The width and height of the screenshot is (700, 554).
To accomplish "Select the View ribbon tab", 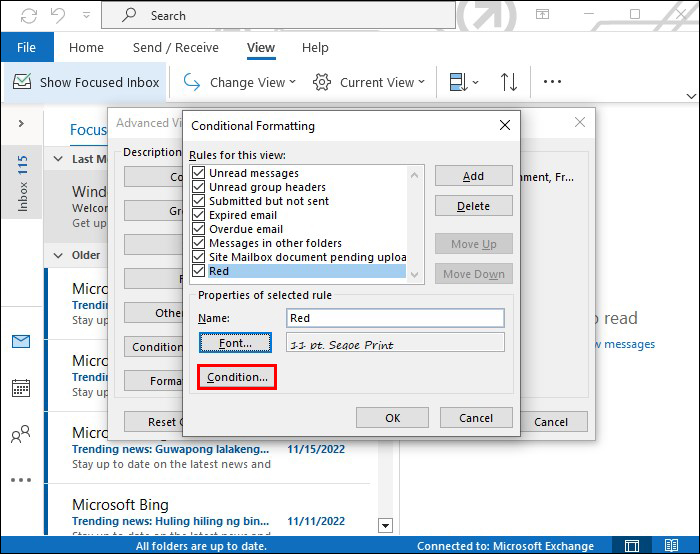I will 261,47.
